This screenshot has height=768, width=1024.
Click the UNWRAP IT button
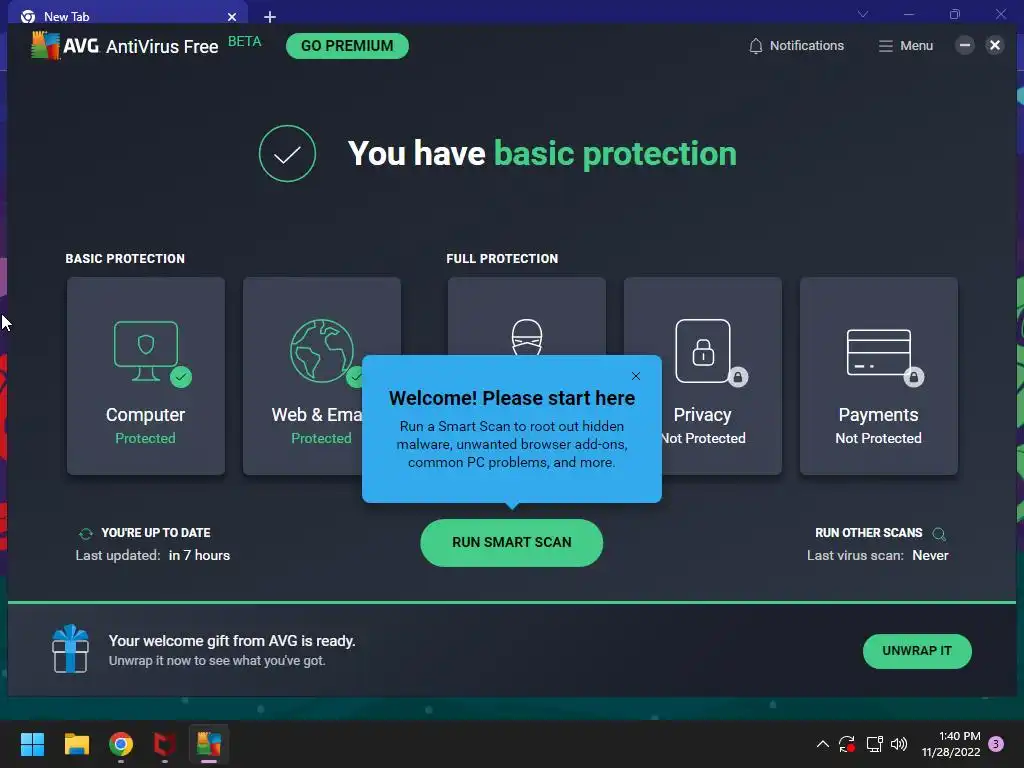(917, 651)
